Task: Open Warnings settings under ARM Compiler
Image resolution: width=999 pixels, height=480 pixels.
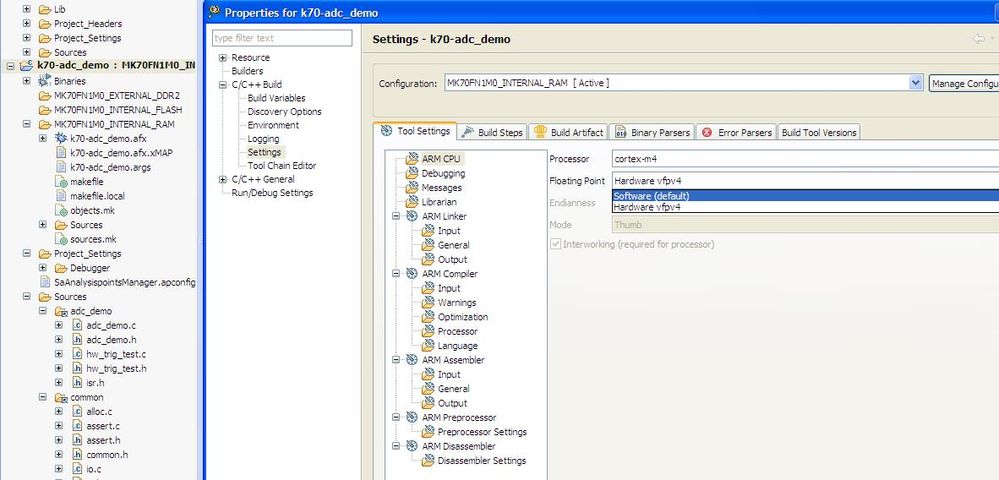Action: (457, 302)
